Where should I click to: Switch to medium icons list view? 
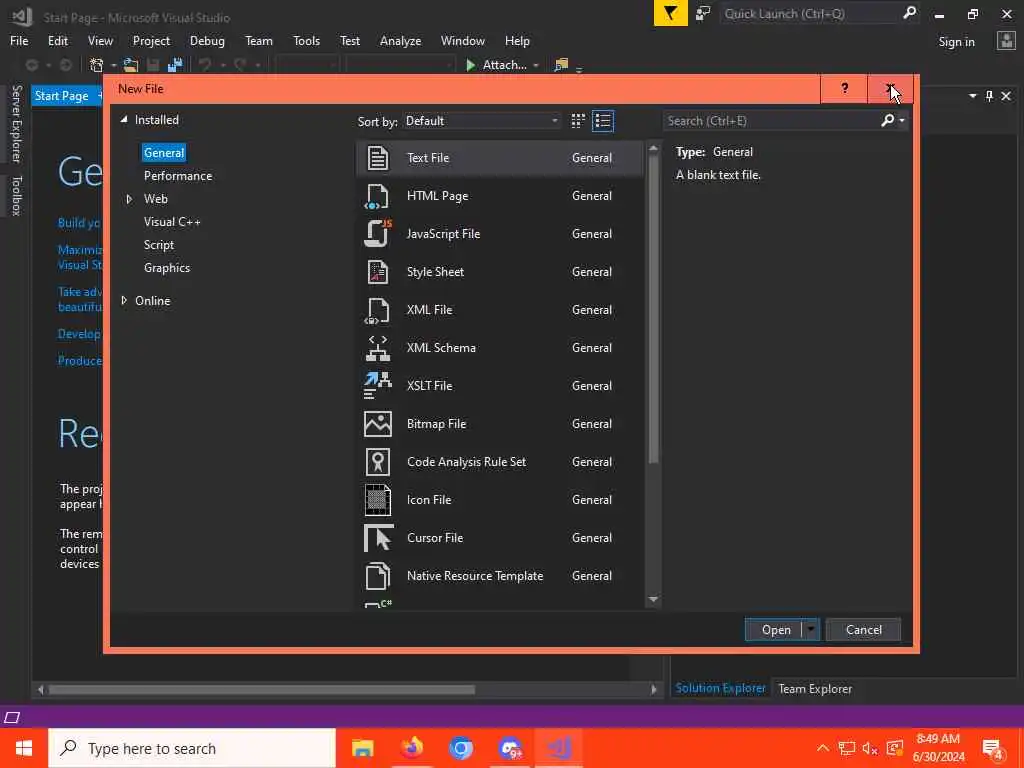[603, 121]
